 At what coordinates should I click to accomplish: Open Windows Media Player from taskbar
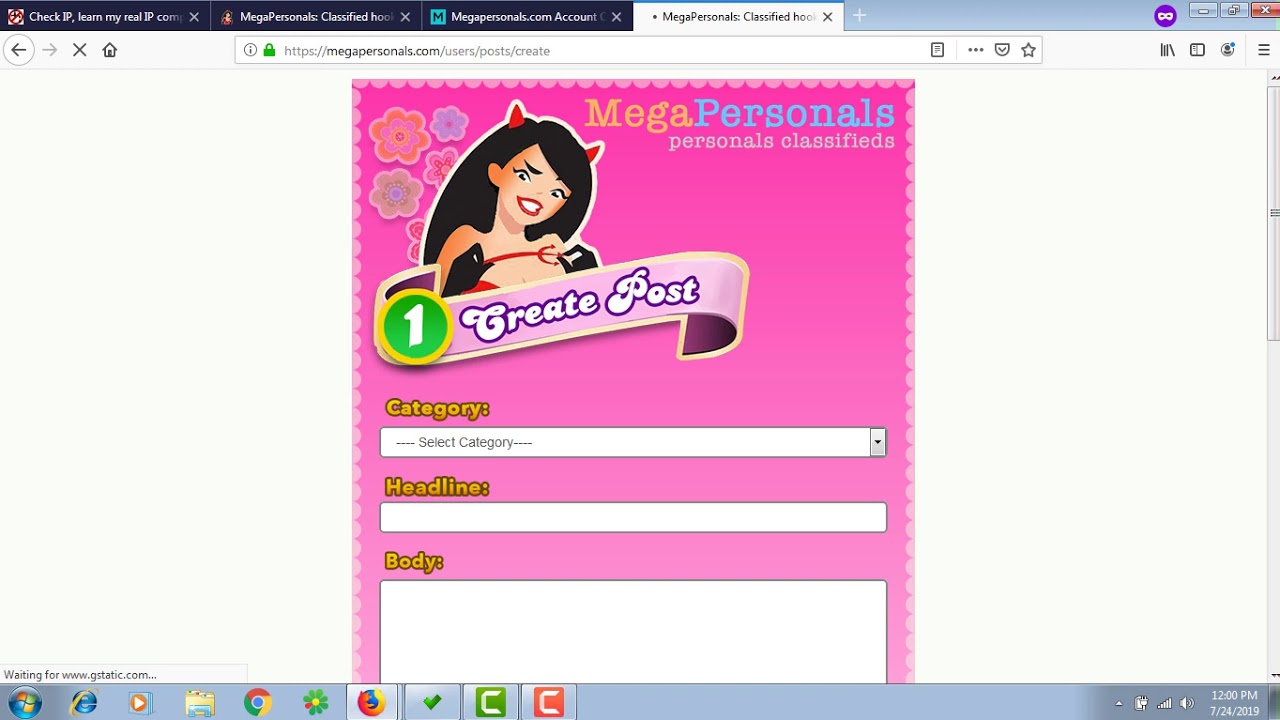[139, 703]
